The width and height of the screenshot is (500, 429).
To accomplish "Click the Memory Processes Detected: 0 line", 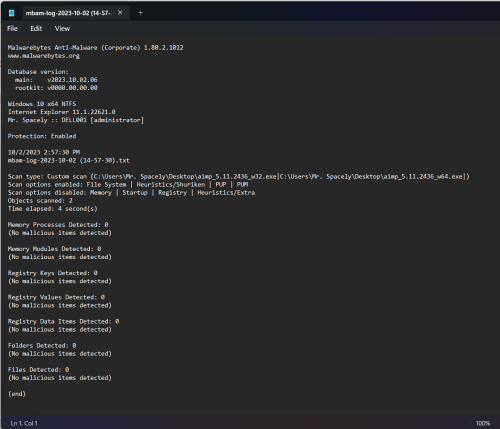I will tap(58, 225).
